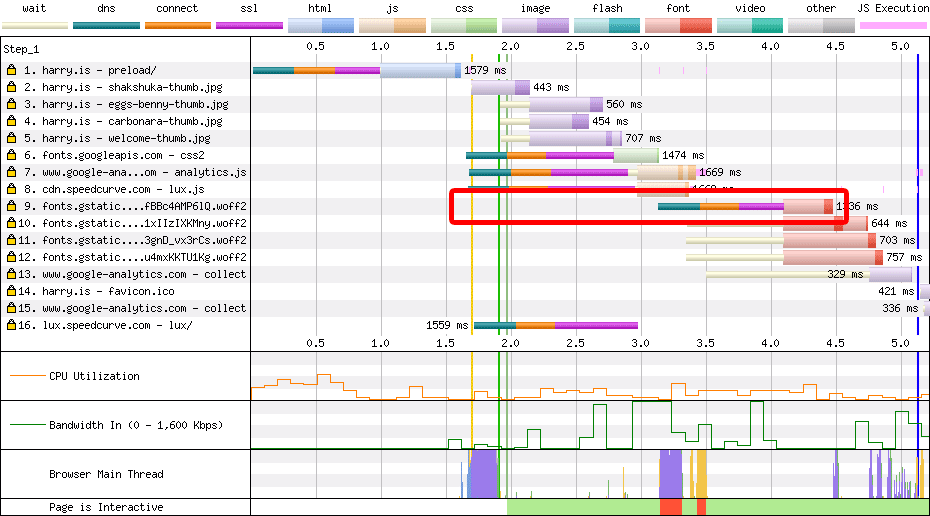Click the lock icon next to analytics.js row
The image size is (930, 516).
(x=11, y=172)
